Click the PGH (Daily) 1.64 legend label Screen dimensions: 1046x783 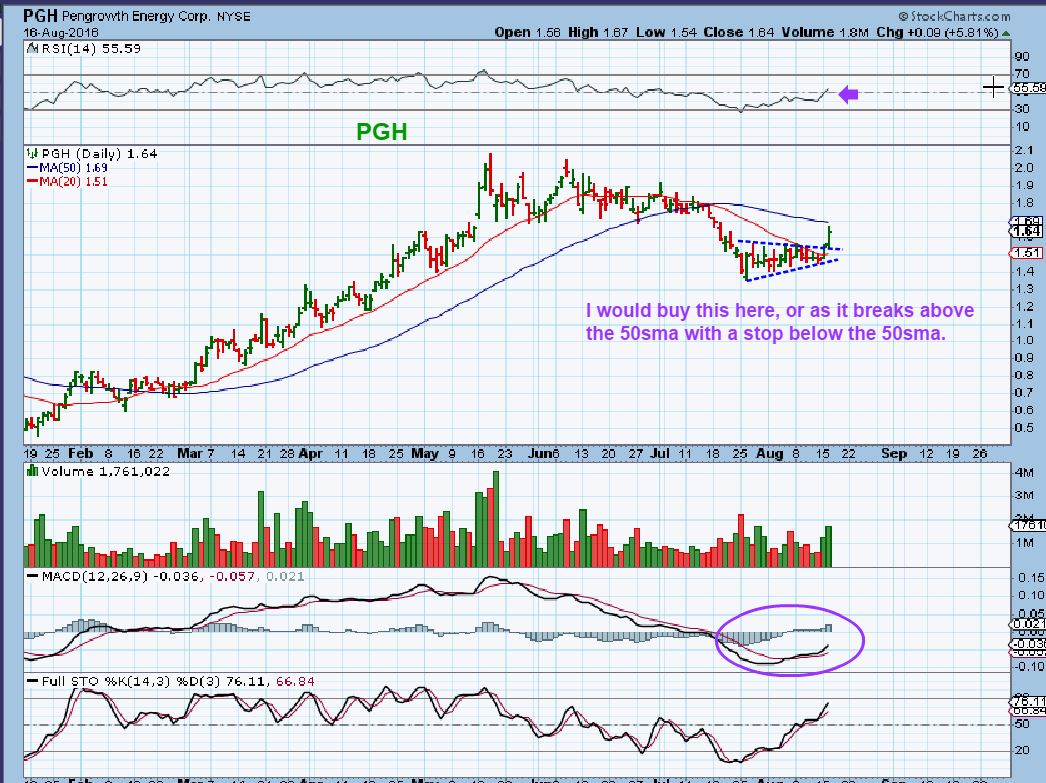pos(99,153)
